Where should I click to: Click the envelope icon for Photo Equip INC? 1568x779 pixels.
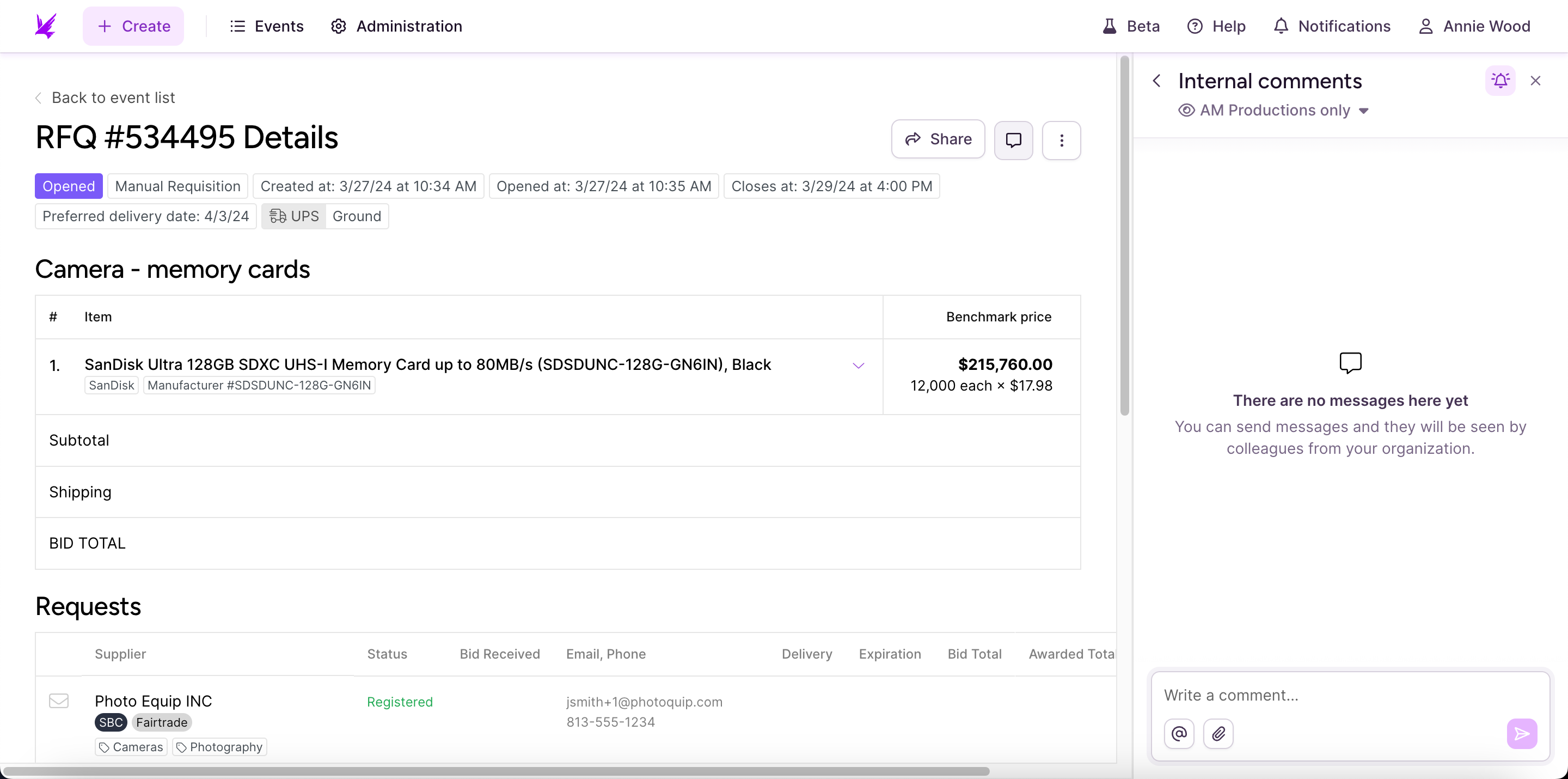point(58,701)
